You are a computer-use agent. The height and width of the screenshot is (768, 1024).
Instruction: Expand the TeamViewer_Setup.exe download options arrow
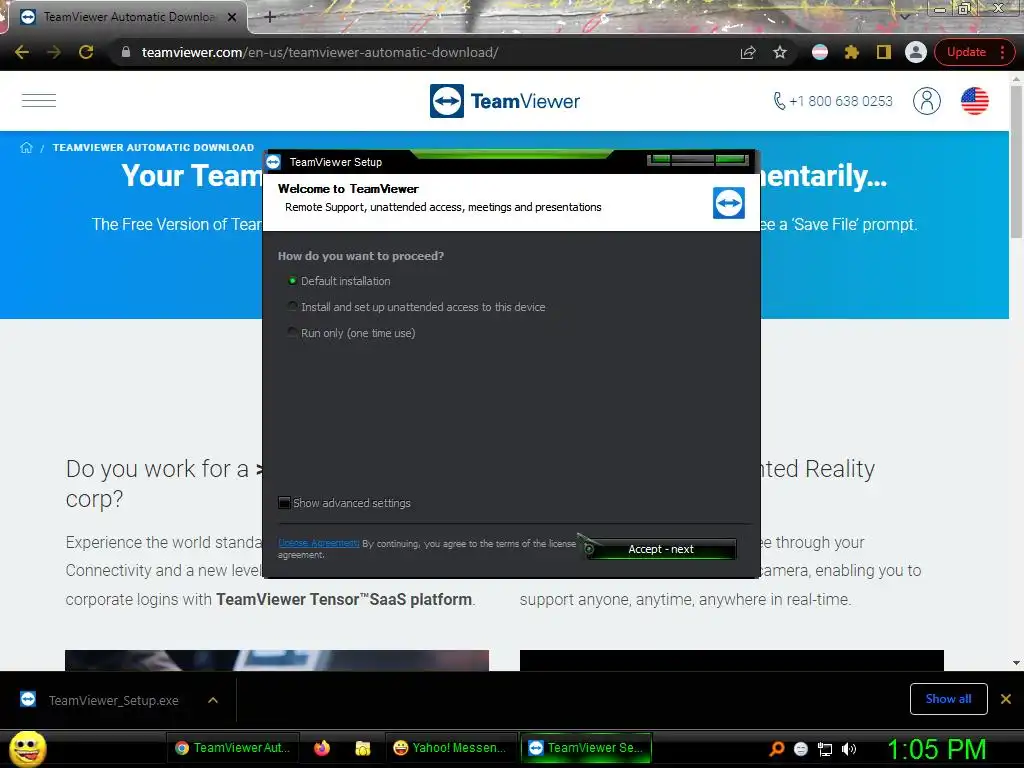[x=213, y=700]
